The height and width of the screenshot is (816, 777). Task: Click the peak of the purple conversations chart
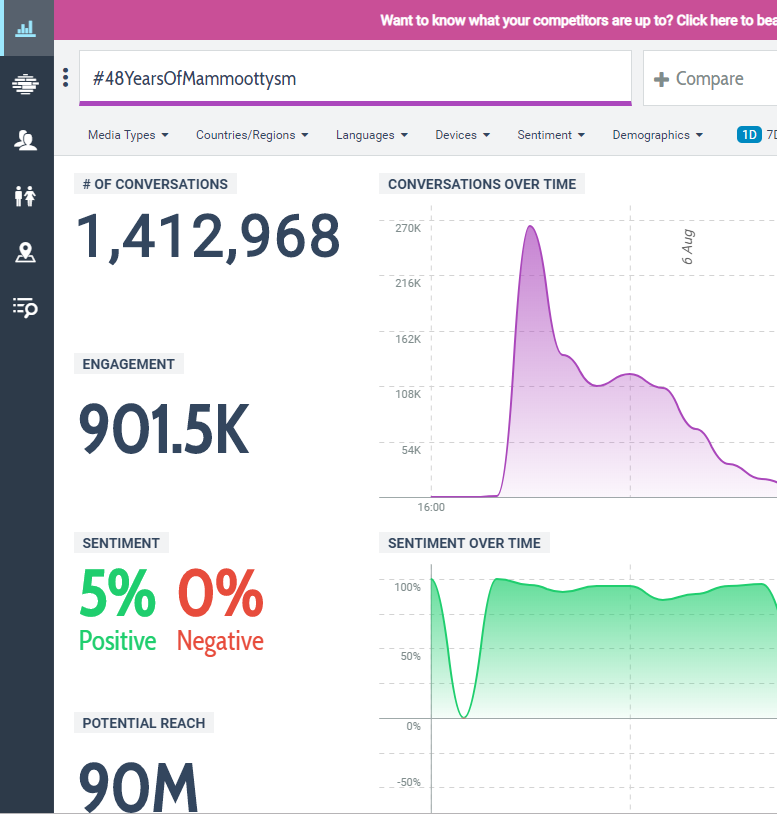(x=530, y=226)
